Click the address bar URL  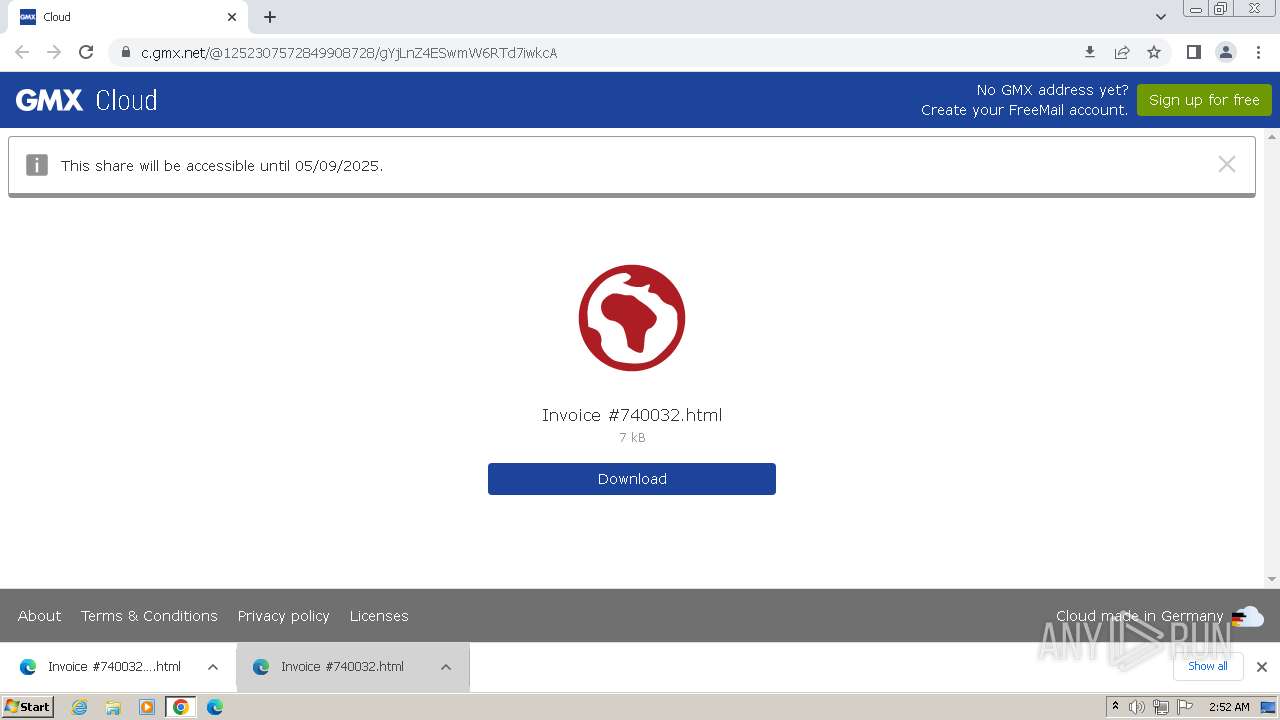[349, 53]
